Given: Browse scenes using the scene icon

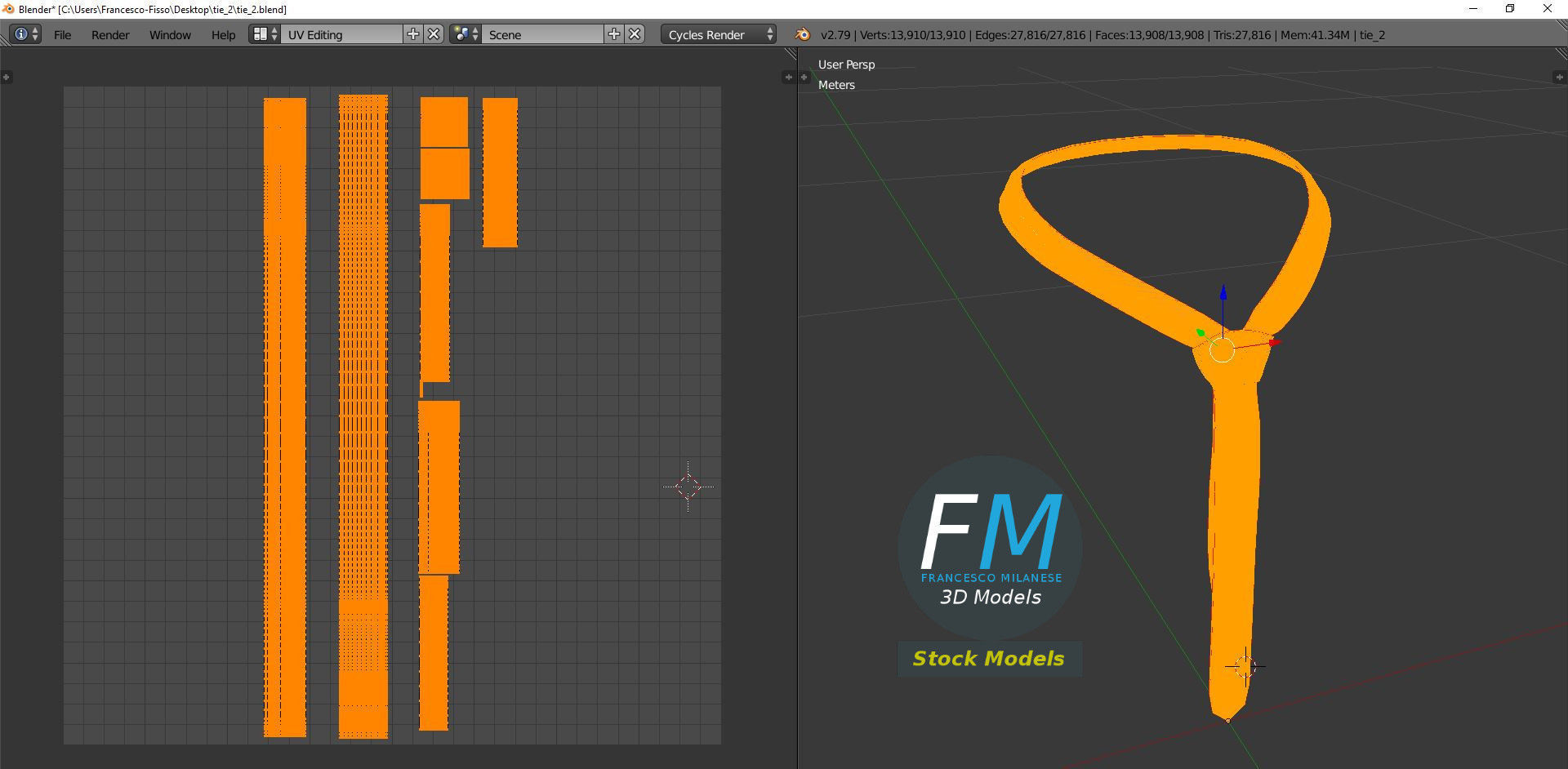Looking at the screenshot, I should tap(465, 34).
